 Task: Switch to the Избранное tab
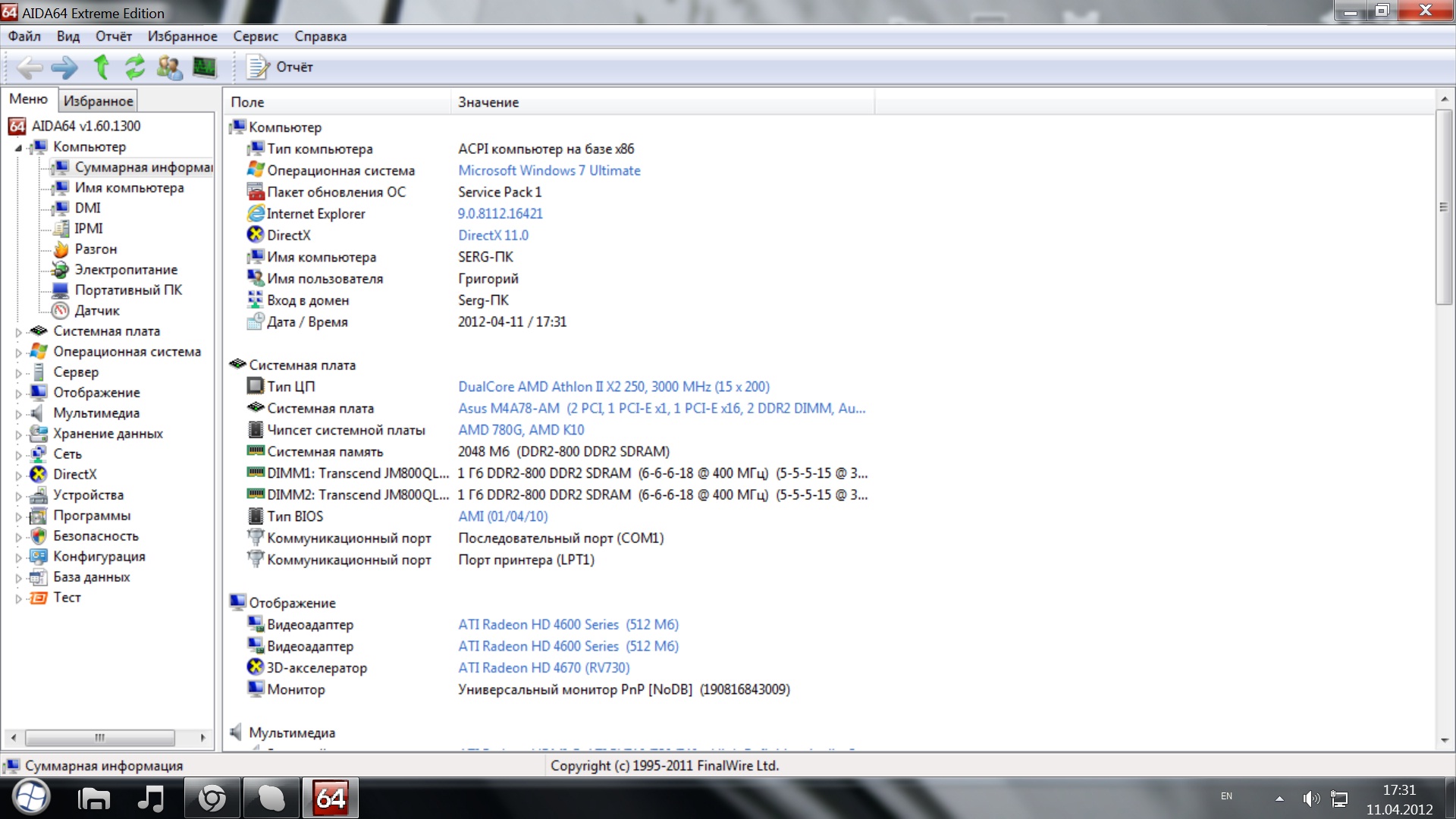click(99, 101)
